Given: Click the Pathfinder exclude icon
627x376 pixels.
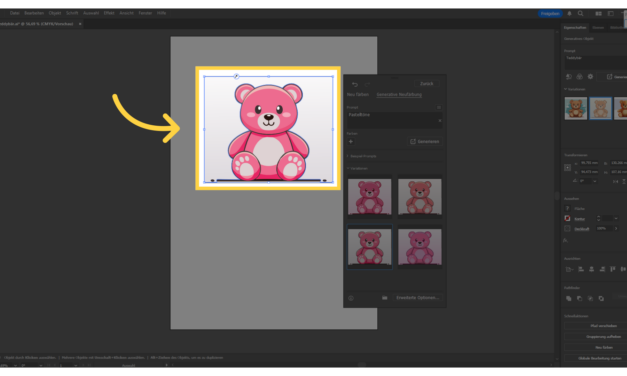Looking at the screenshot, I should tap(601, 298).
